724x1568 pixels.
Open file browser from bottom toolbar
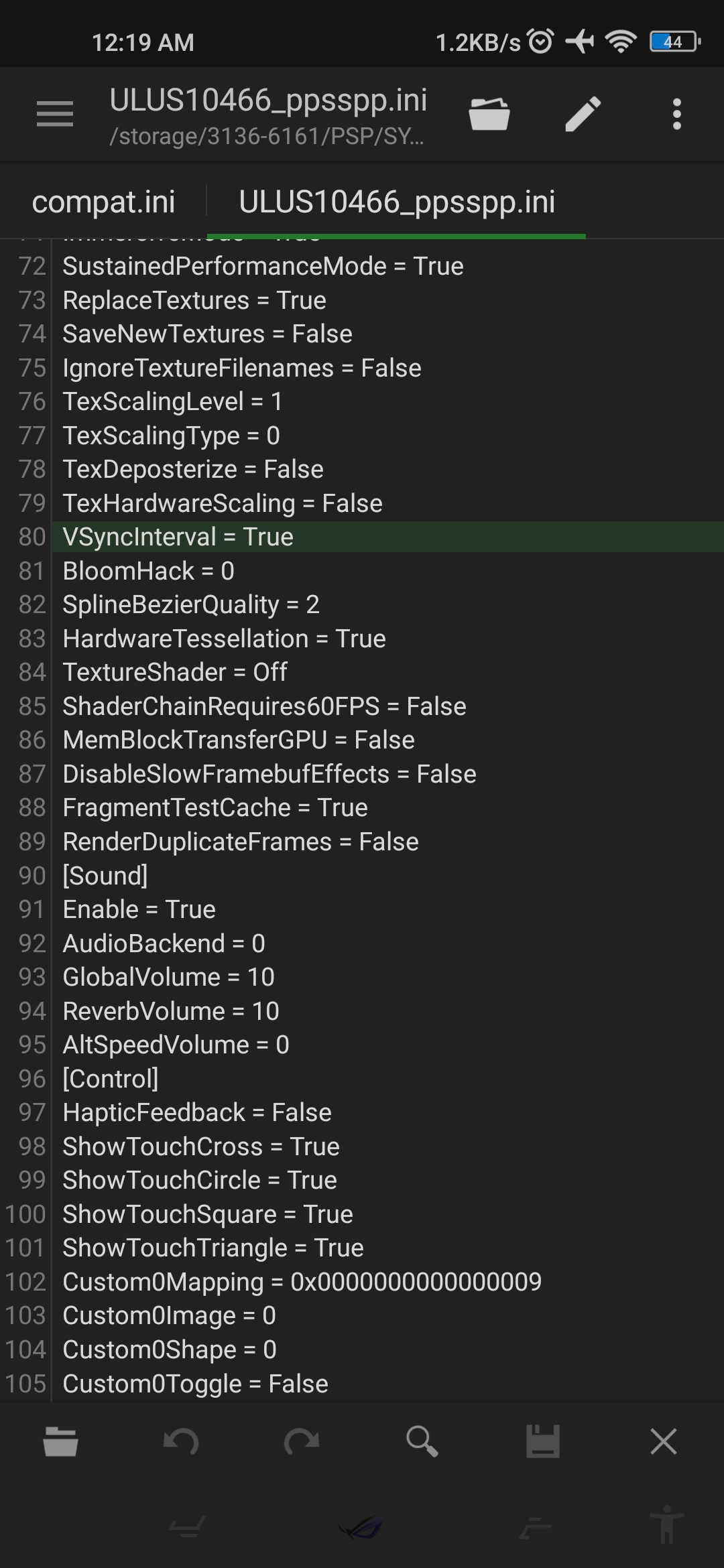click(61, 1441)
